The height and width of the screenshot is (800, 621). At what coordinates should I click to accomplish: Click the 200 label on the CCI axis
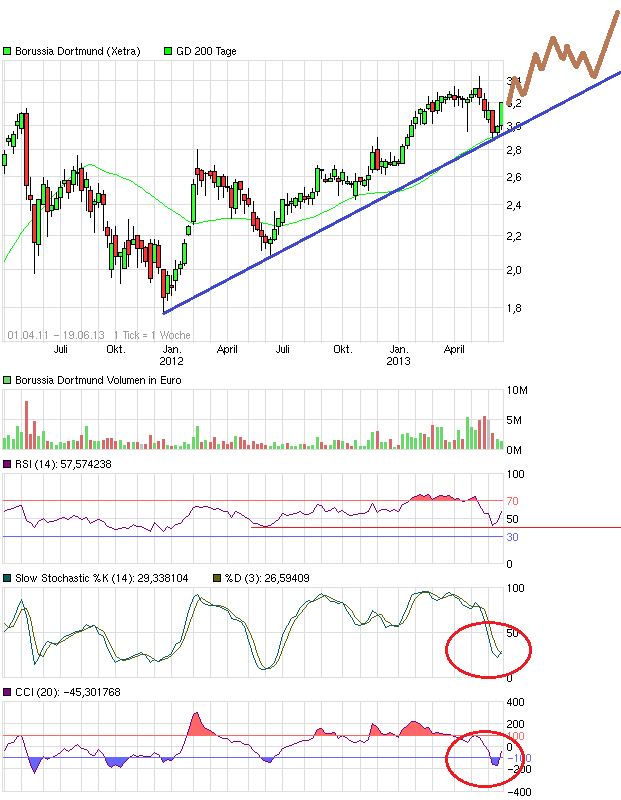(x=515, y=724)
